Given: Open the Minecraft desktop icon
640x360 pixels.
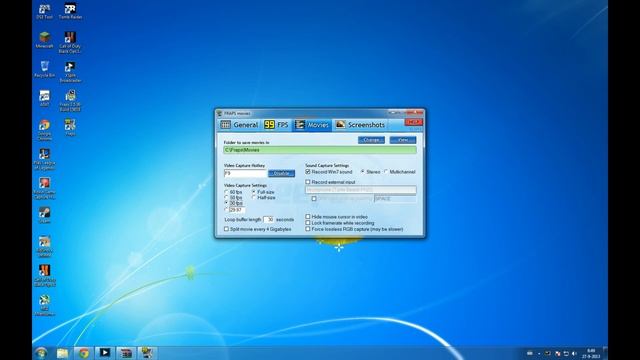Looking at the screenshot, I should point(44,40).
